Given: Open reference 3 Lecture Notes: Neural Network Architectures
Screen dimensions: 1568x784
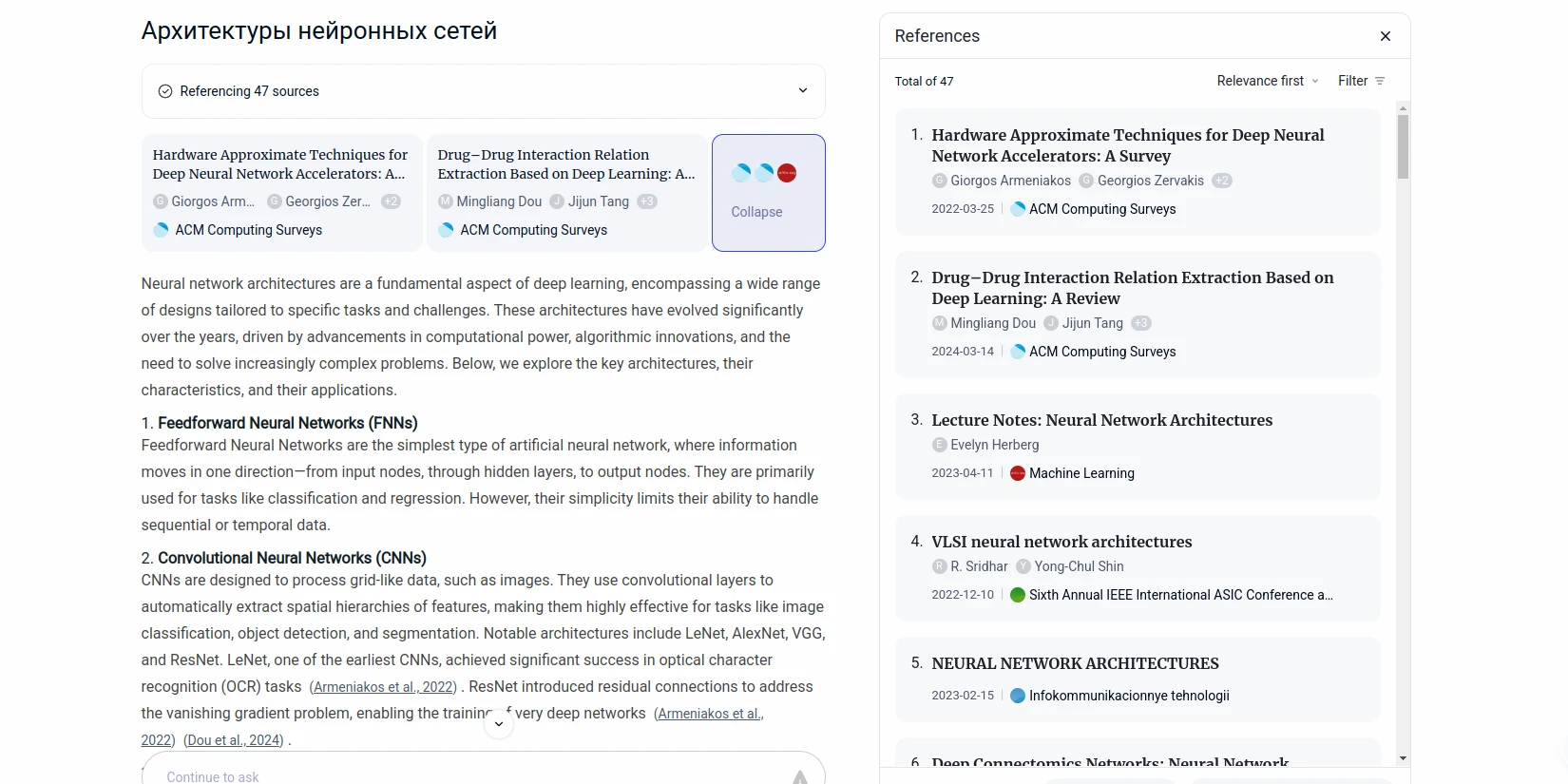Looking at the screenshot, I should [x=1101, y=420].
